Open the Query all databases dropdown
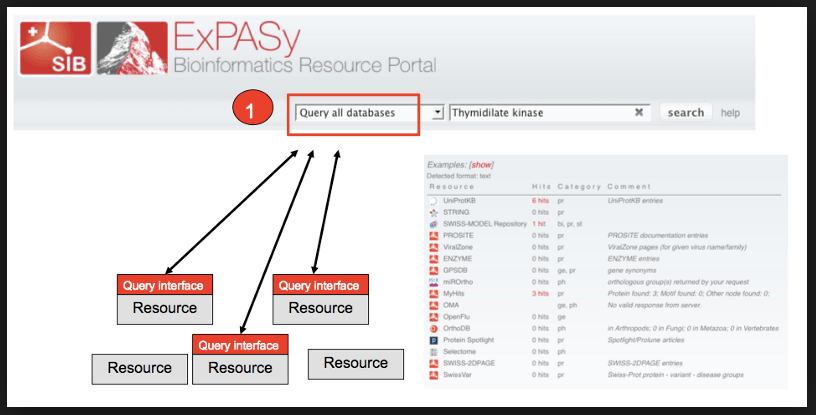The width and height of the screenshot is (816, 415). [x=369, y=112]
